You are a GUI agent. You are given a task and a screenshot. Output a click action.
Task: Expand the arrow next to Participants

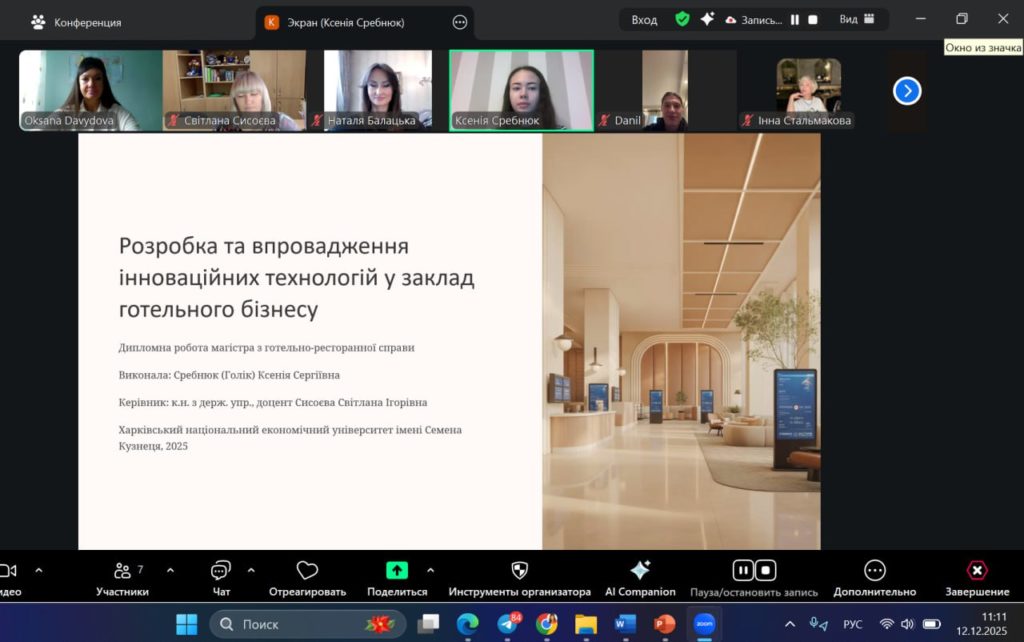(x=170, y=570)
